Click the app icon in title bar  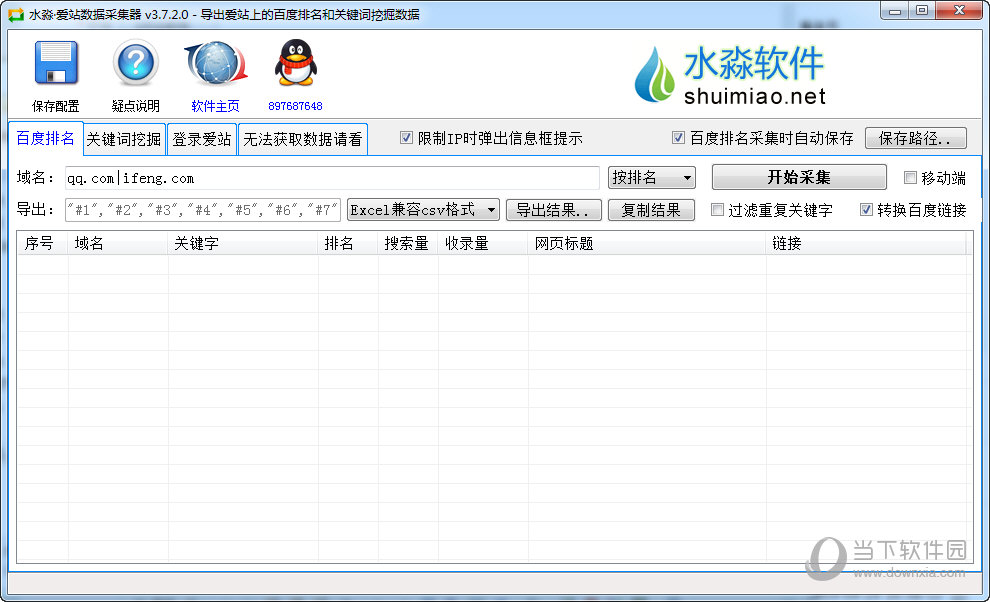(15, 14)
